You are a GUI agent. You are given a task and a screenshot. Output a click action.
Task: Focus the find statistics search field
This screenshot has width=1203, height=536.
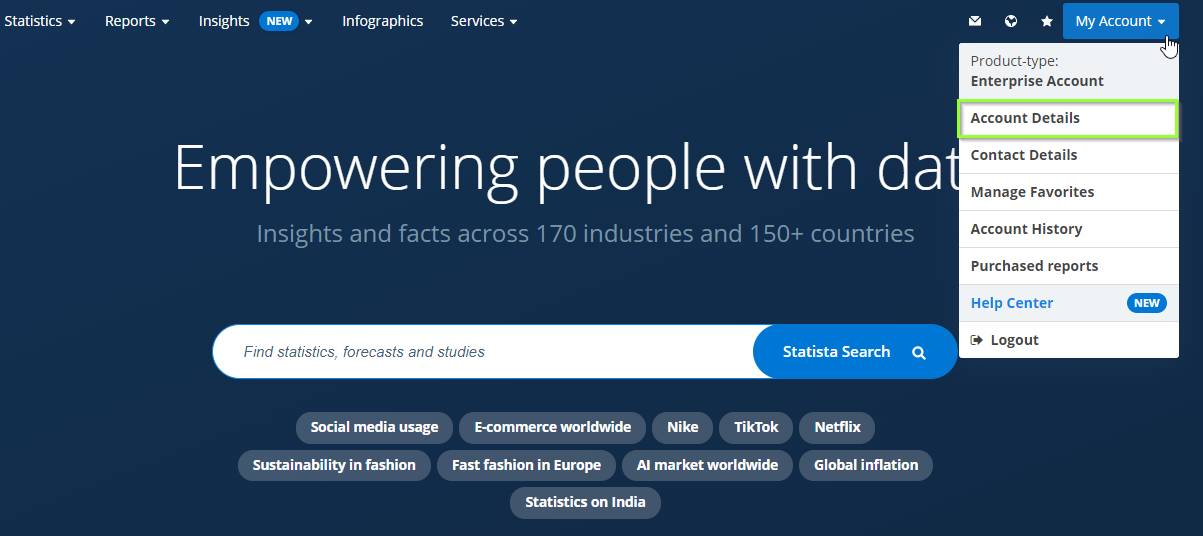click(483, 352)
